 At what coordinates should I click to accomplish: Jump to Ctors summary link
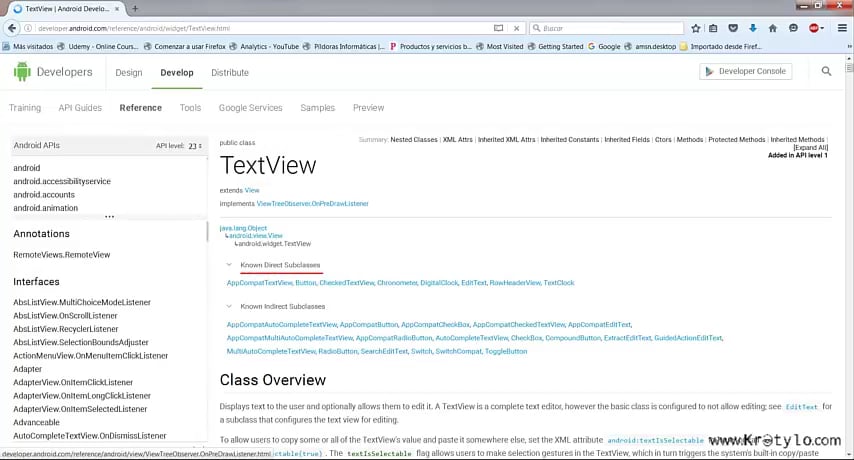coord(663,140)
